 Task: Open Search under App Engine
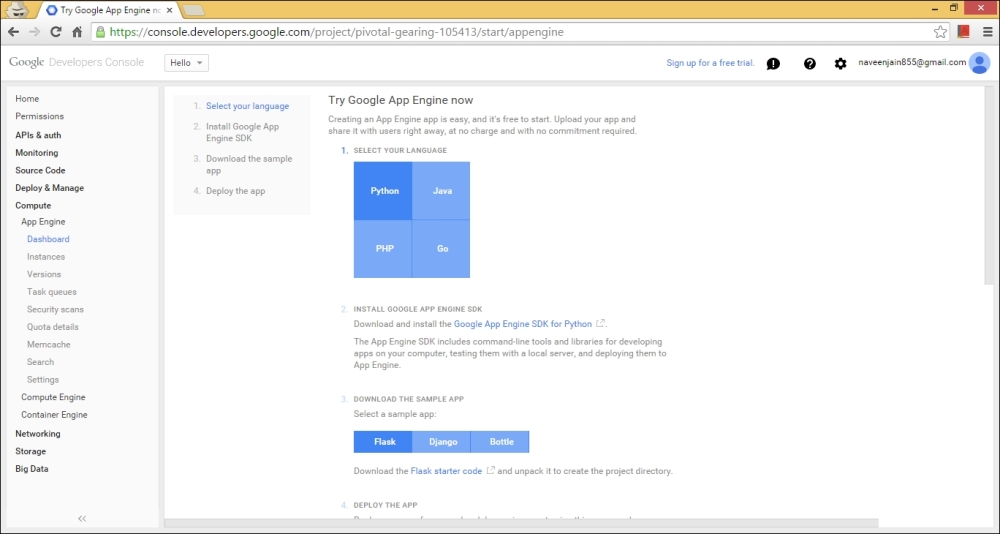tap(40, 362)
